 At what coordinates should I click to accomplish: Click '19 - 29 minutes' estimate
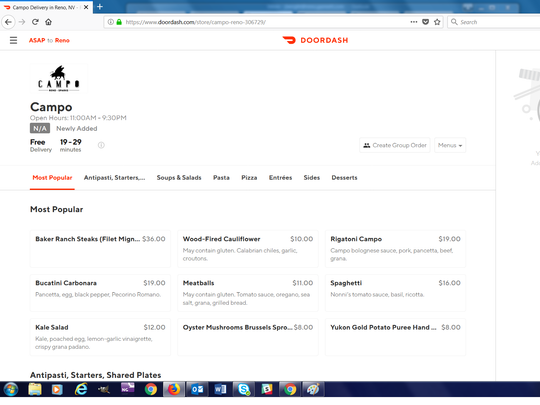coord(71,145)
